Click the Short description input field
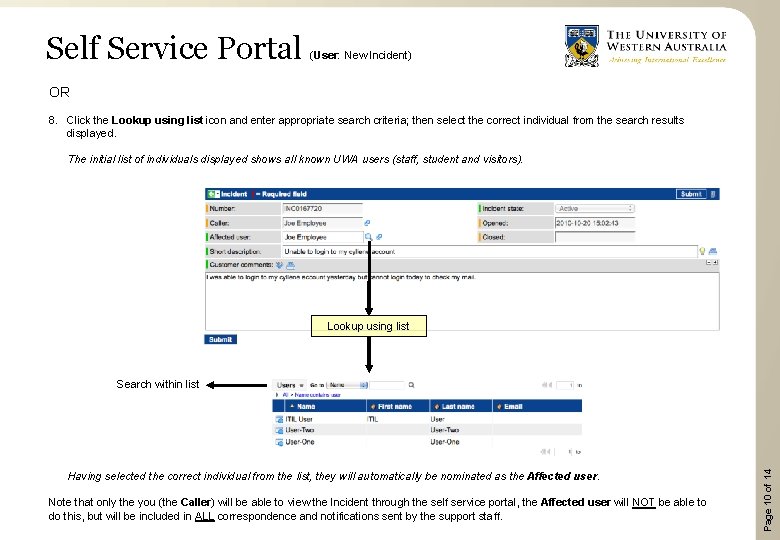 (489, 252)
